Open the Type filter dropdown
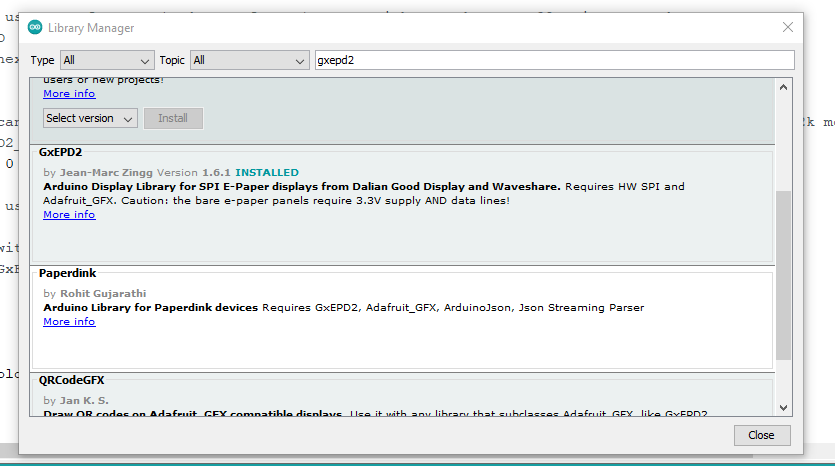Viewport: 835px width, 466px height. (x=107, y=60)
